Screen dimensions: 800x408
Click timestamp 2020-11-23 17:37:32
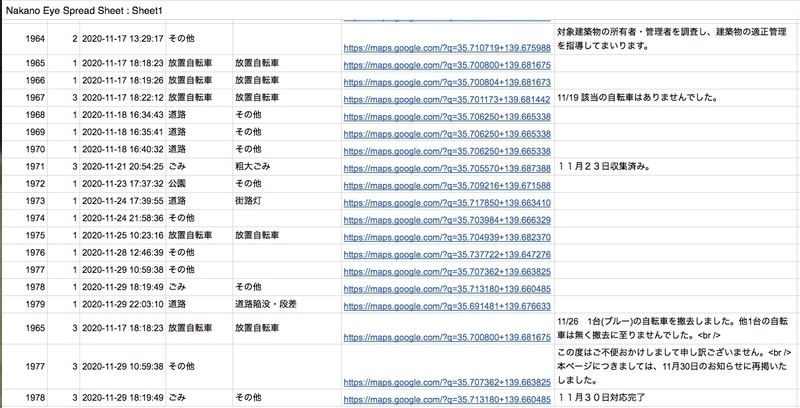point(122,184)
